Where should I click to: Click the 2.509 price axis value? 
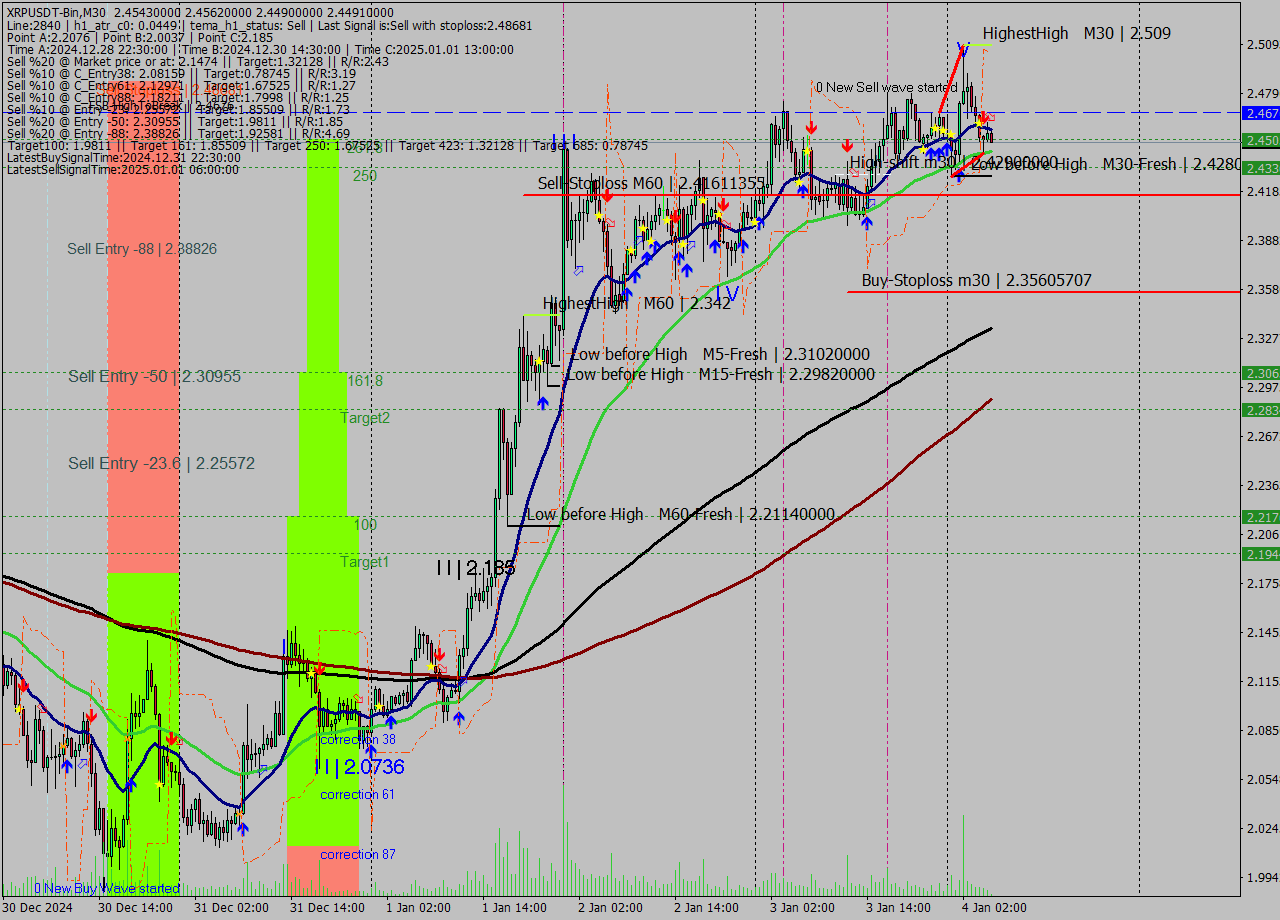point(1262,44)
